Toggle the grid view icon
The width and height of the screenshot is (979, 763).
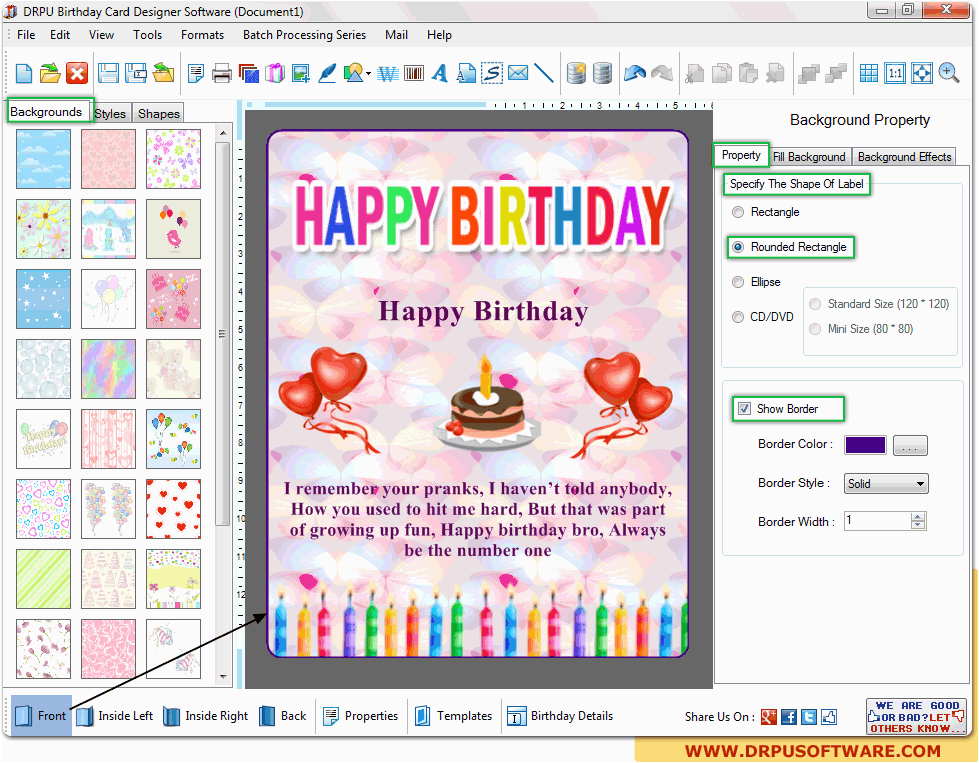(x=869, y=73)
